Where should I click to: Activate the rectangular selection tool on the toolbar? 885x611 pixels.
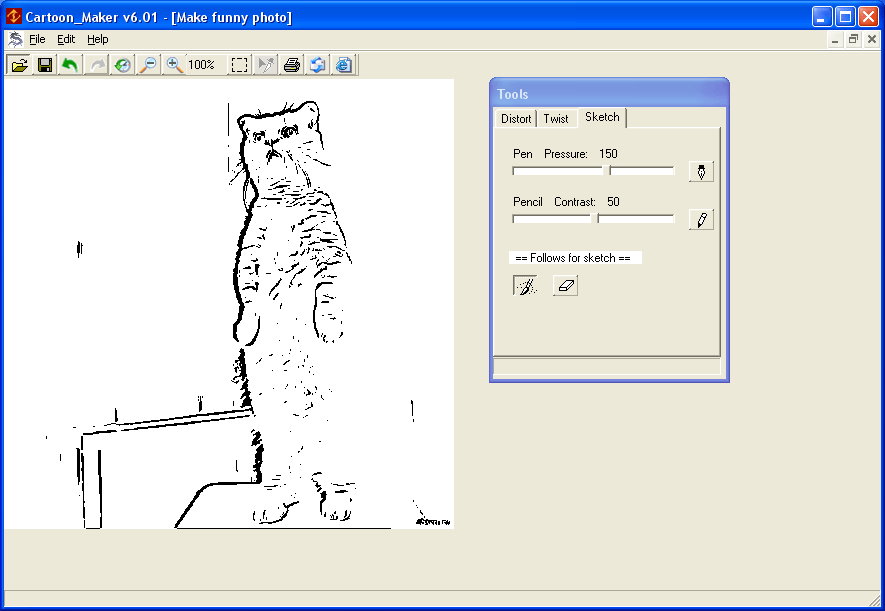pos(238,64)
